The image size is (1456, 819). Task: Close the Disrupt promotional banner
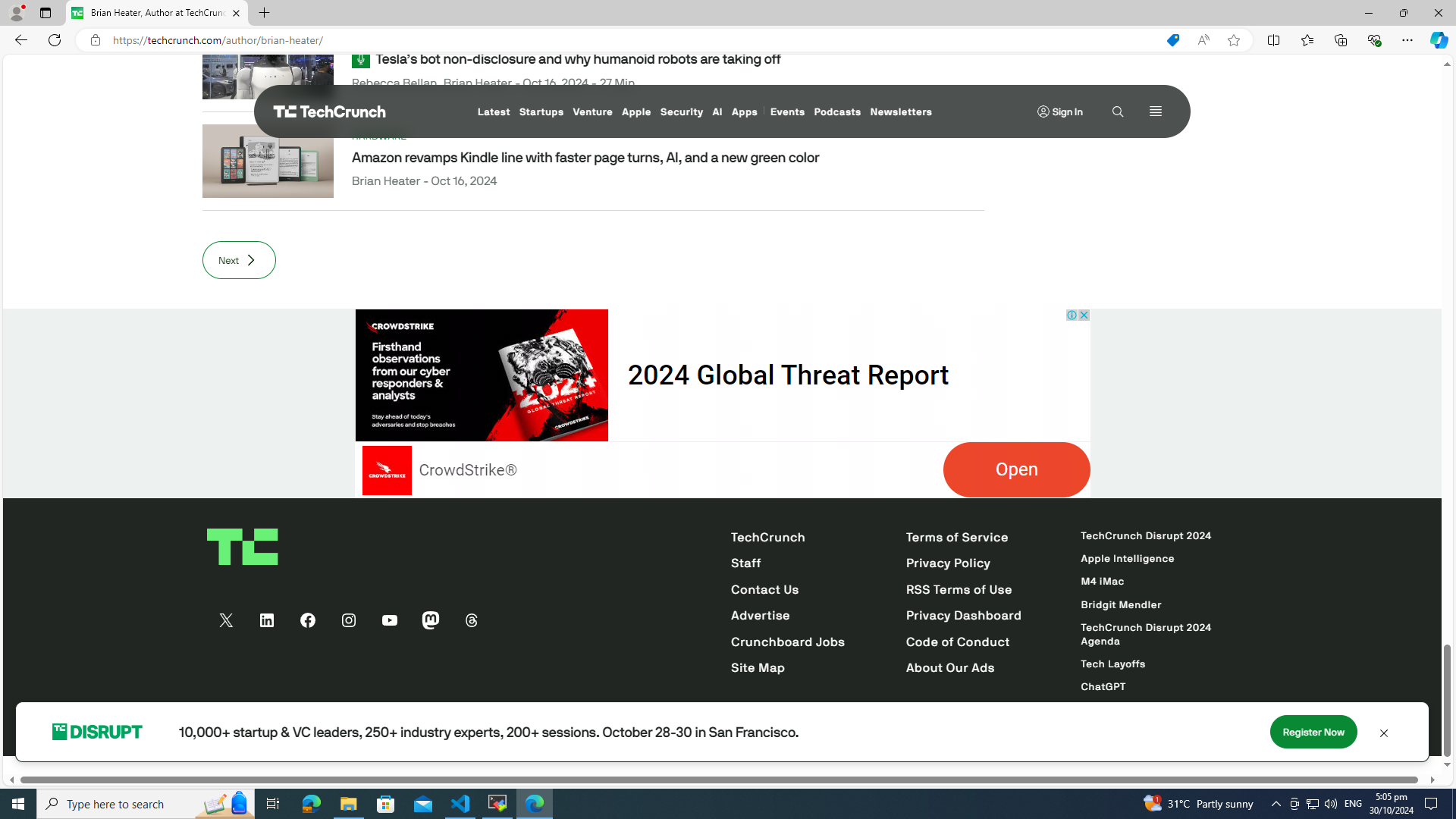(x=1384, y=733)
